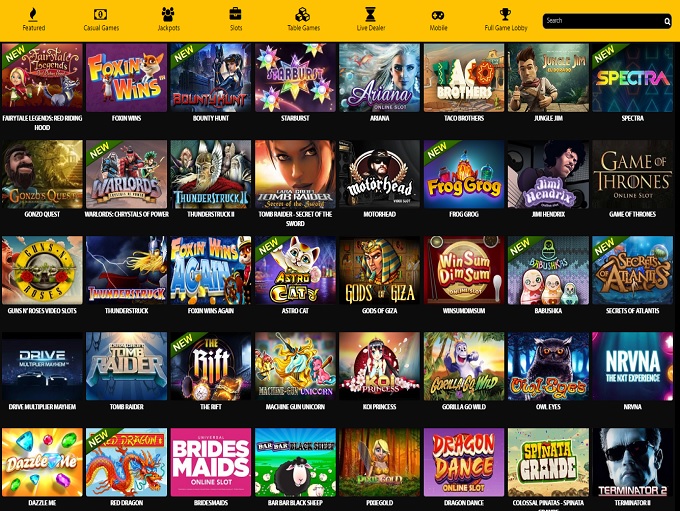Open the Game of Thrones slot thumbnail

(x=633, y=174)
